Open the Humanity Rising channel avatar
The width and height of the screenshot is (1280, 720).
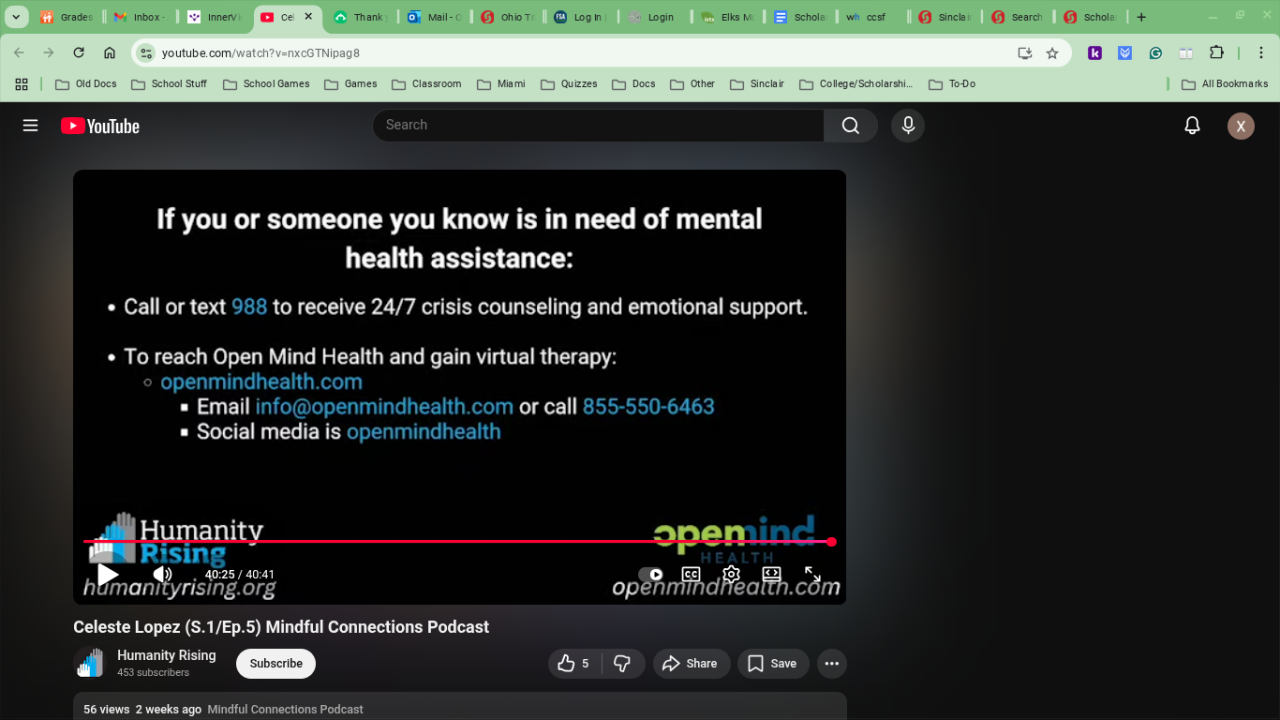(x=90, y=663)
